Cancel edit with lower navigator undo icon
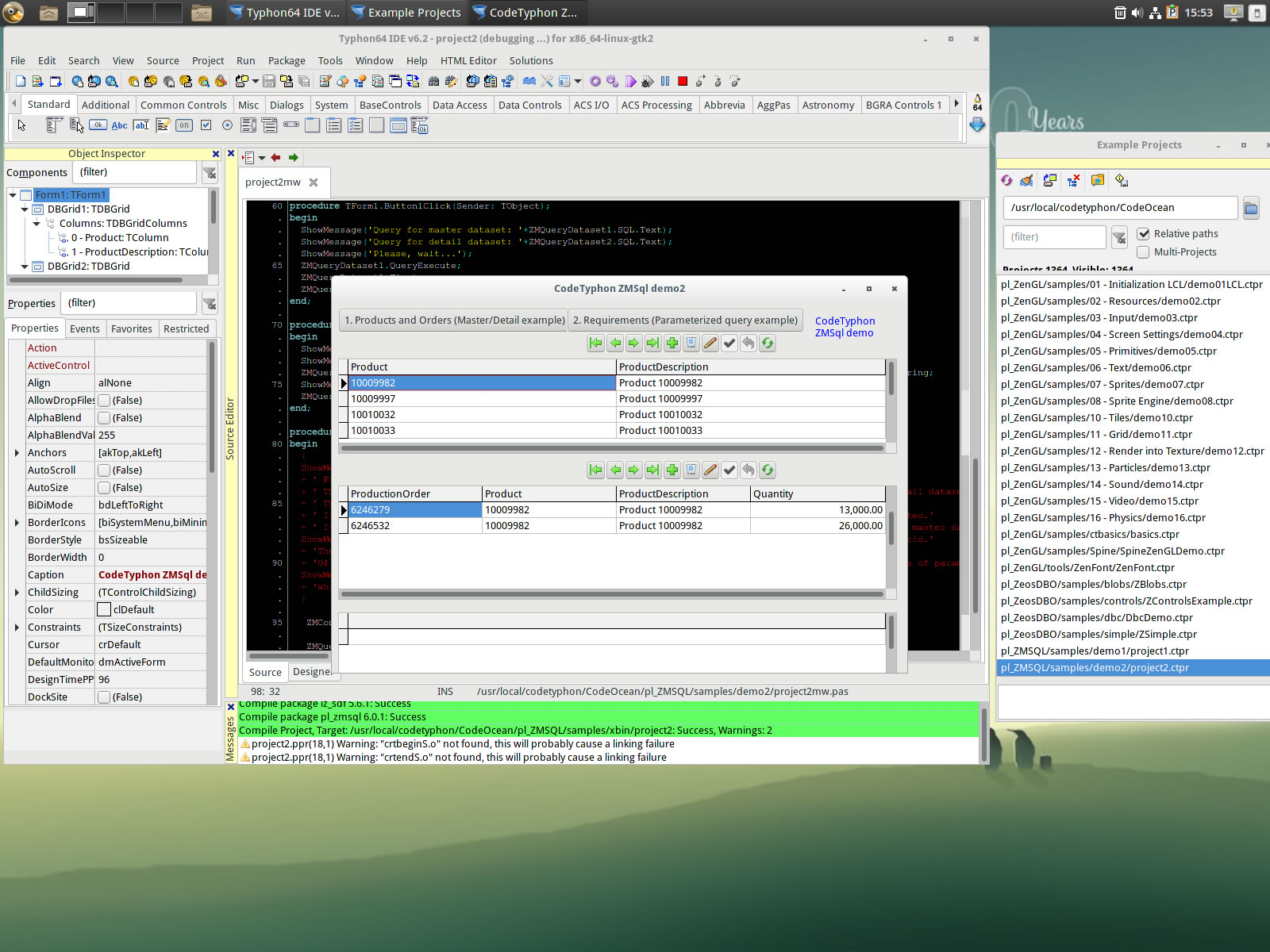 [x=749, y=470]
